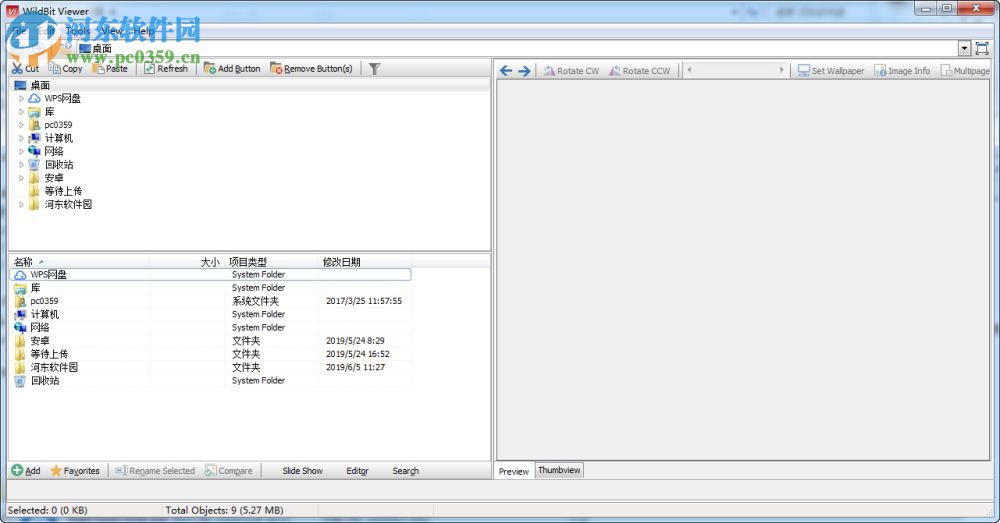The height and width of the screenshot is (523, 1000).
Task: Click the Multipage button
Action: point(966,71)
